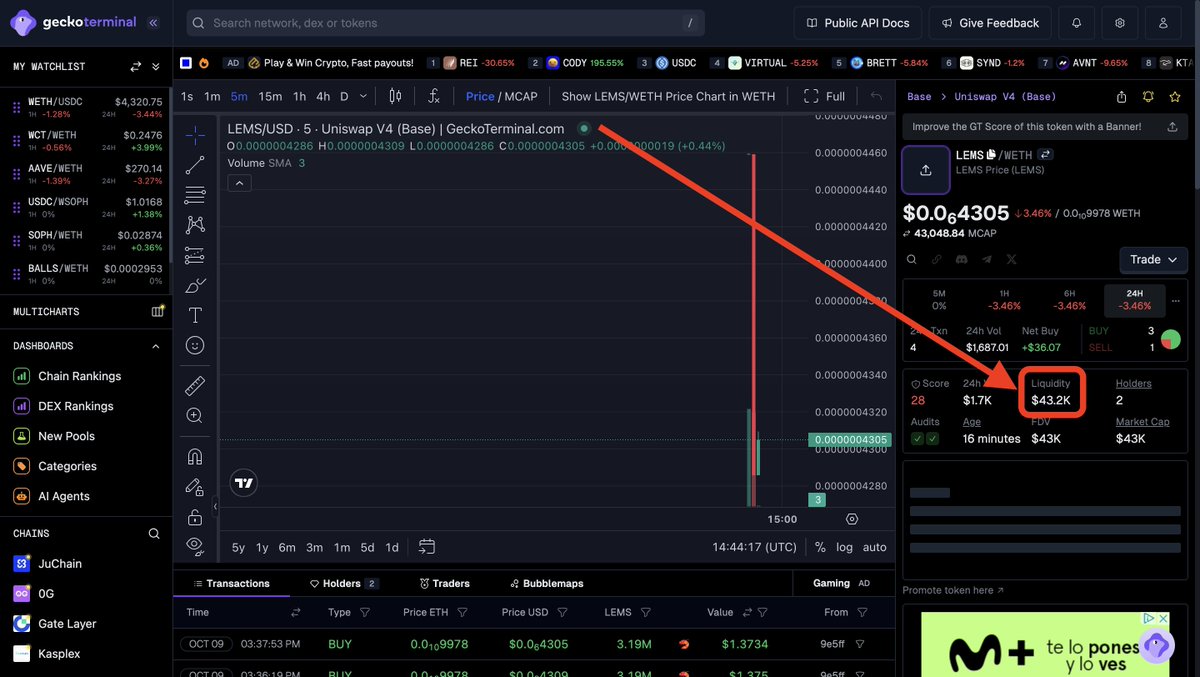
Task: Share this pool page
Action: [1122, 97]
